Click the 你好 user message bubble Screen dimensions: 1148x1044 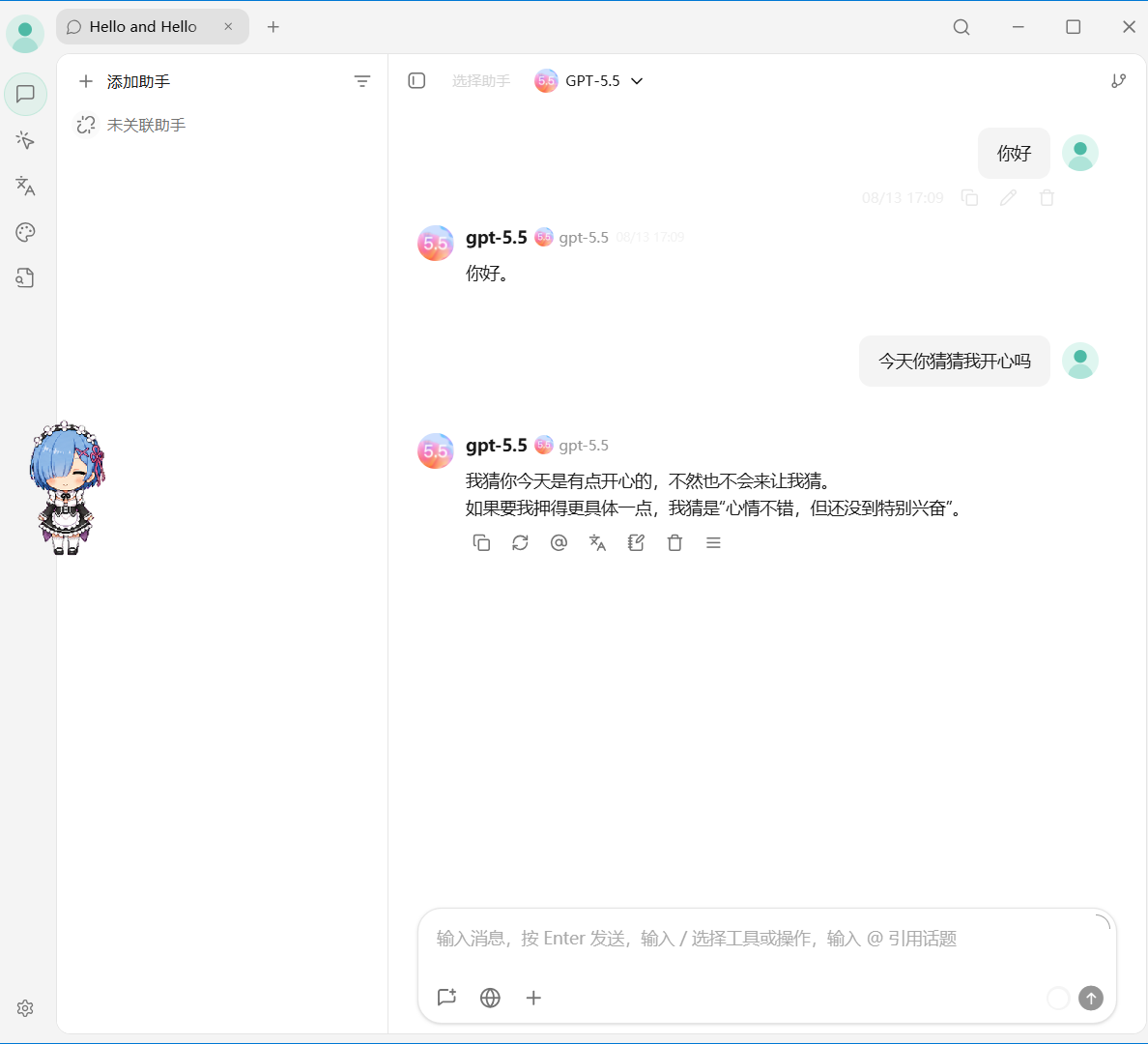[x=1014, y=153]
